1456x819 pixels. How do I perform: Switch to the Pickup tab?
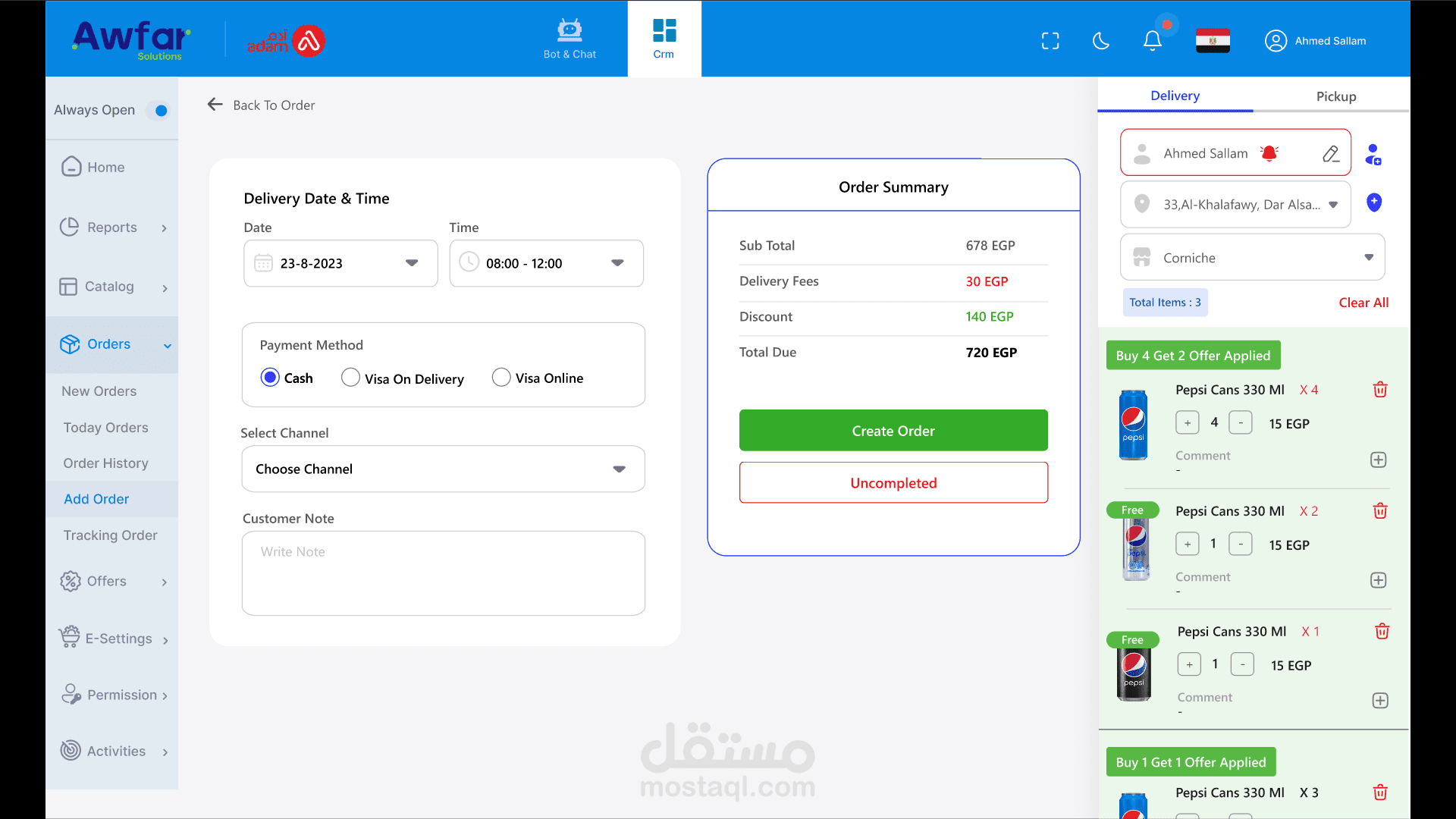(x=1335, y=96)
